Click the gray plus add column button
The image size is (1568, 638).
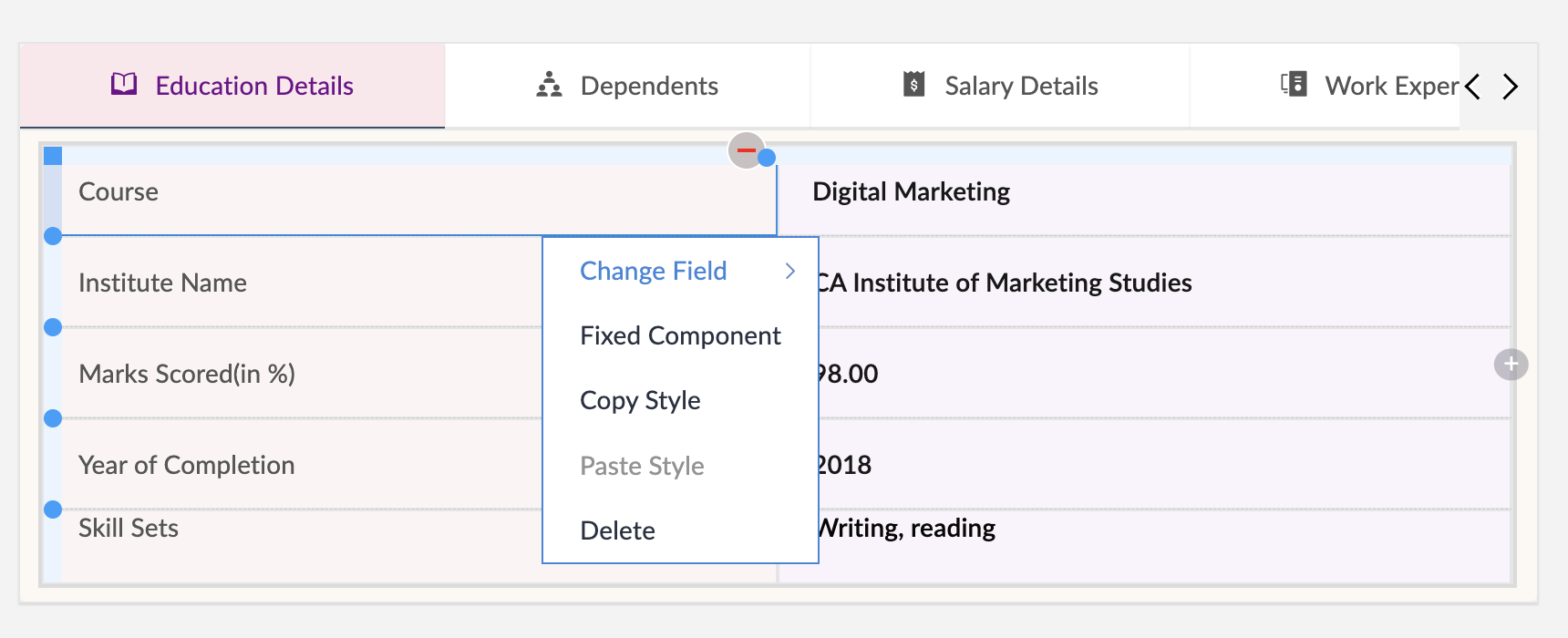pyautogui.click(x=1511, y=365)
